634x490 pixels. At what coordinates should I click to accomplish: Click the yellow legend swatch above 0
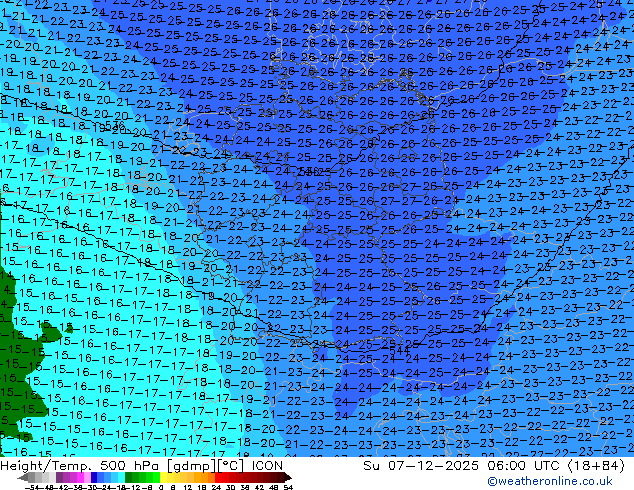click(x=163, y=477)
